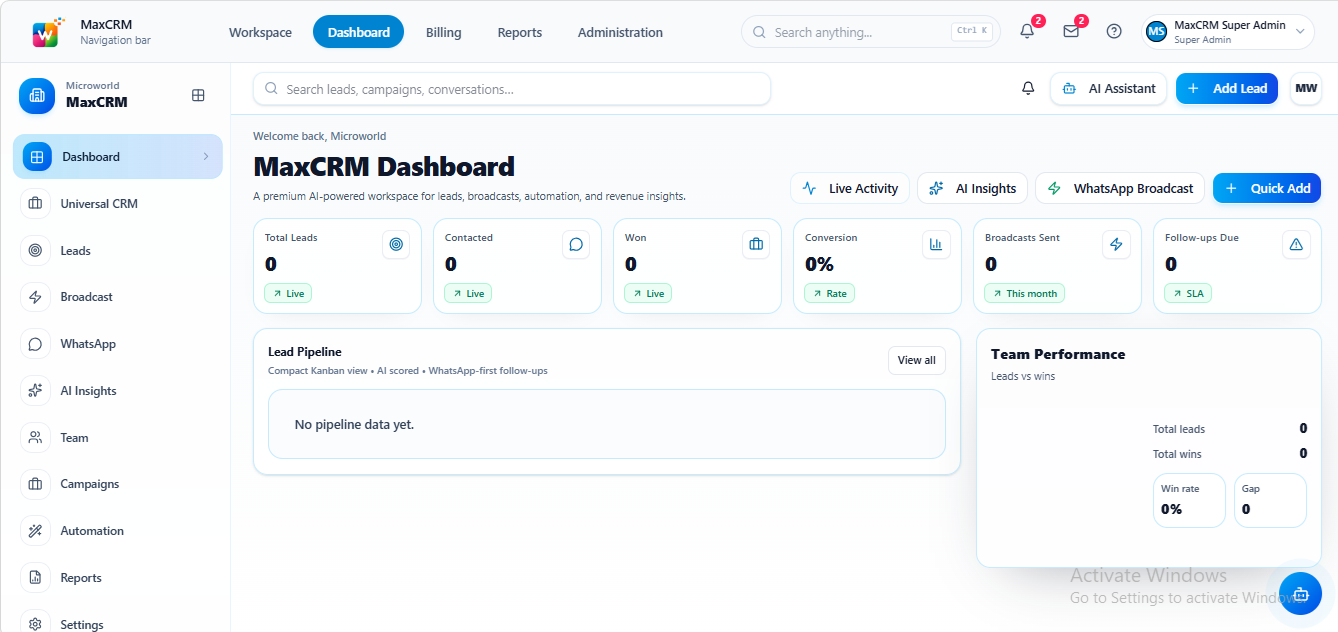Open WhatsApp Broadcast
1338x632 pixels.
1120,188
